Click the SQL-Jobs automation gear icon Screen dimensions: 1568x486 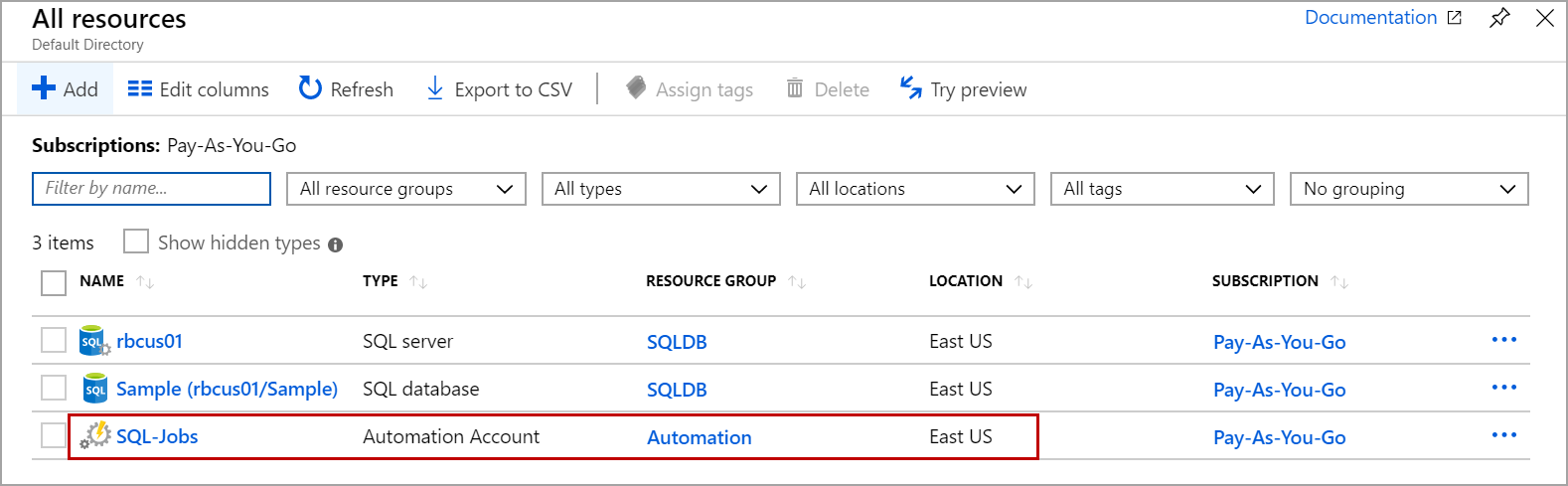pos(95,435)
